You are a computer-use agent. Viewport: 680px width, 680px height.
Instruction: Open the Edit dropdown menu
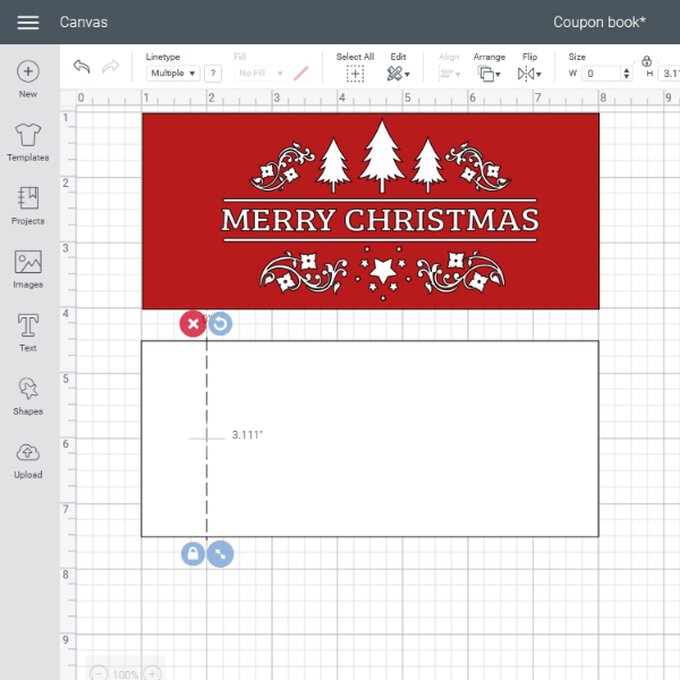(x=398, y=74)
